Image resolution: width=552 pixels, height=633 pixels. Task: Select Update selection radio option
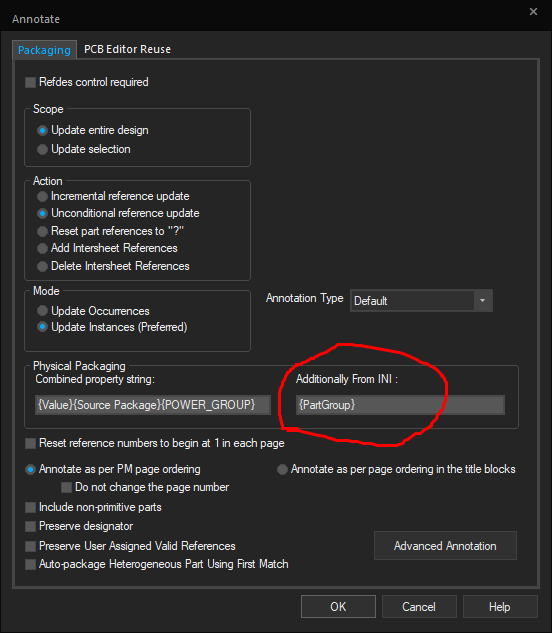[x=42, y=149]
